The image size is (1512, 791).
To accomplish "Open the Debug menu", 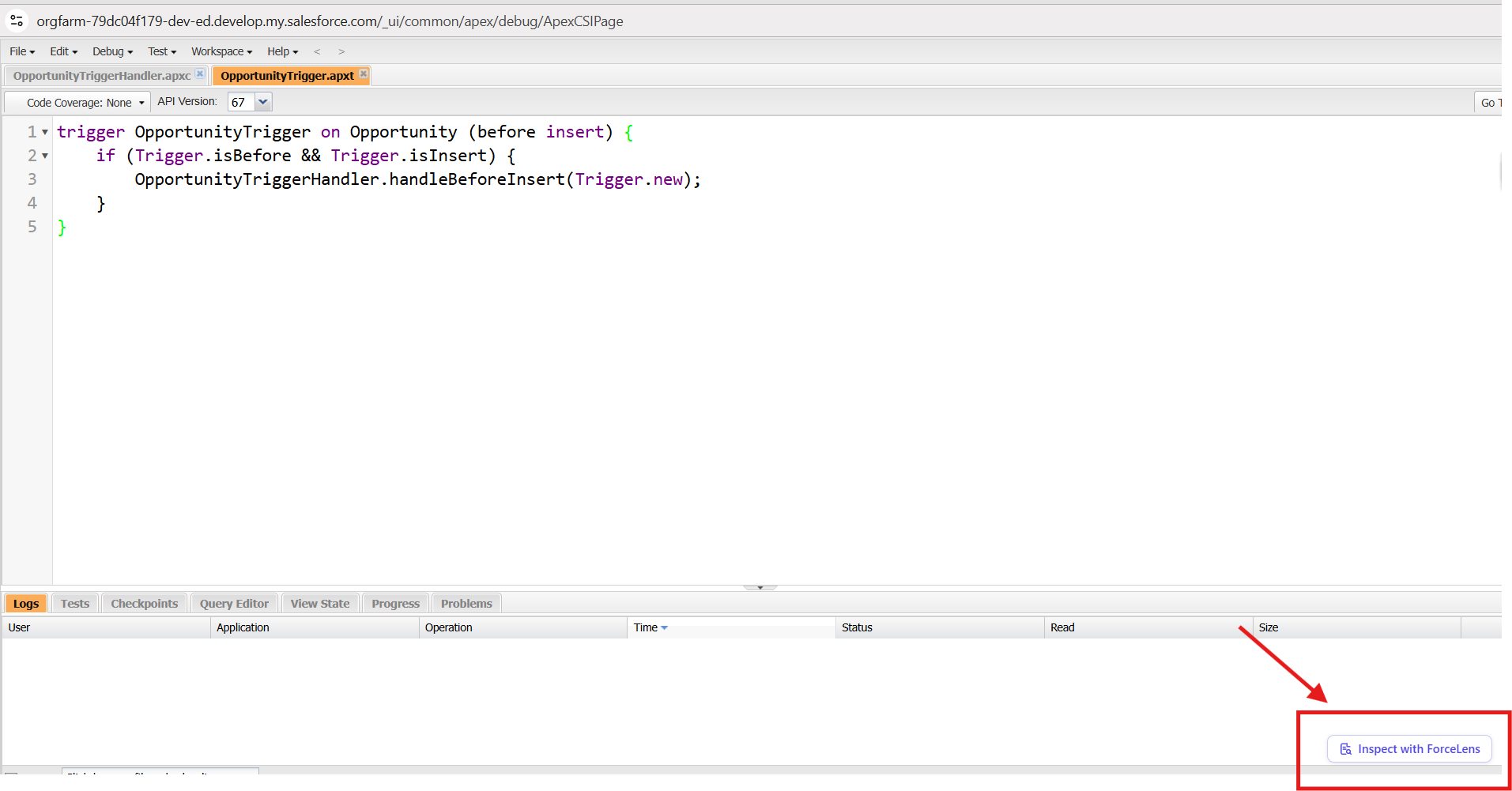I will point(112,51).
